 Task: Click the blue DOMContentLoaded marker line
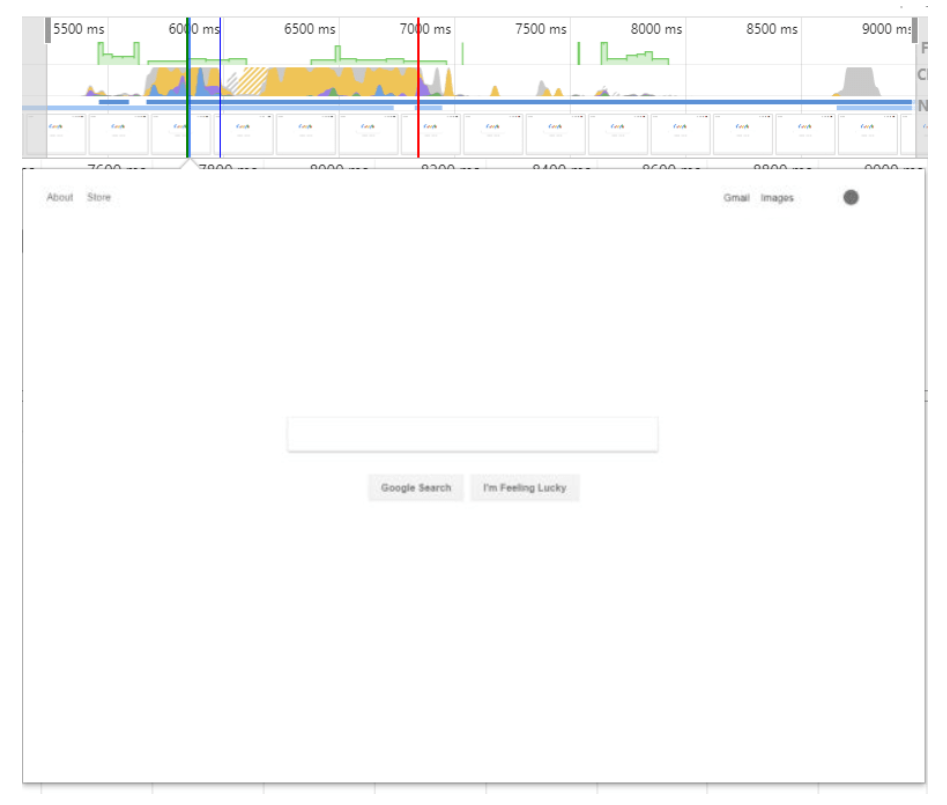220,88
